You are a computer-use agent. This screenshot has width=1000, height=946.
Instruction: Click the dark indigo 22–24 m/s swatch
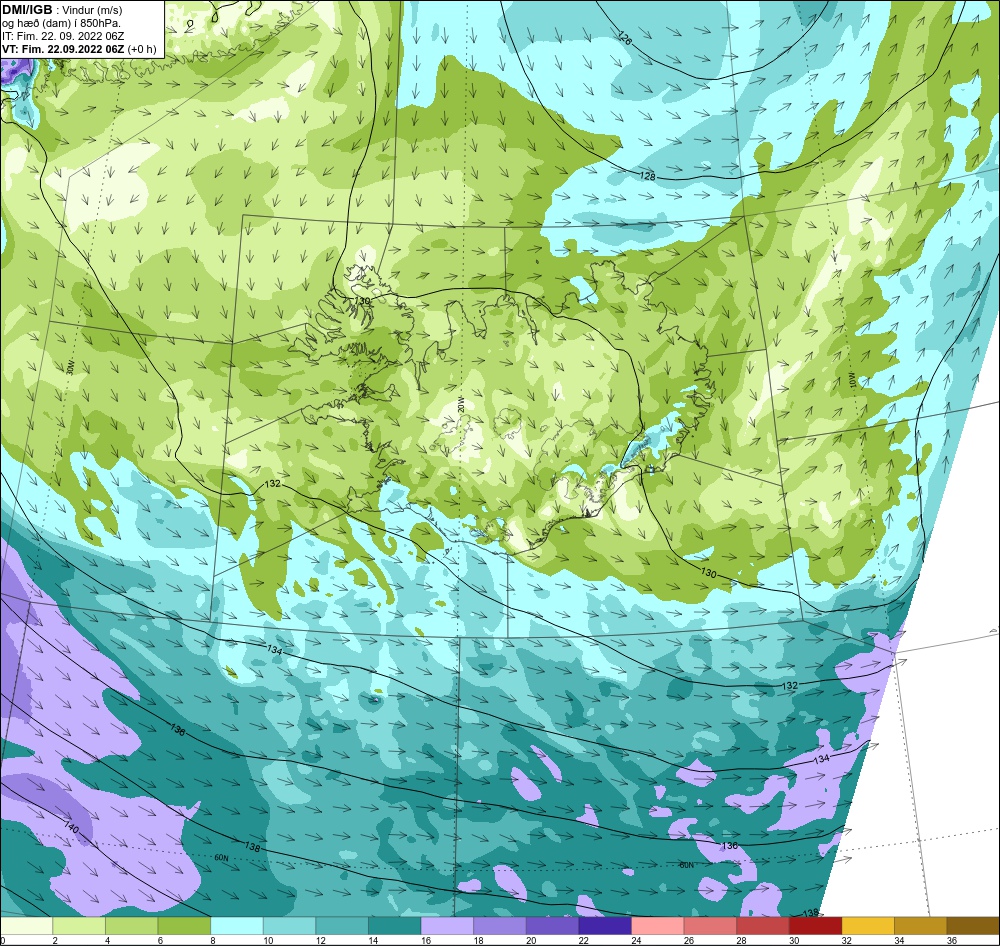(605, 926)
